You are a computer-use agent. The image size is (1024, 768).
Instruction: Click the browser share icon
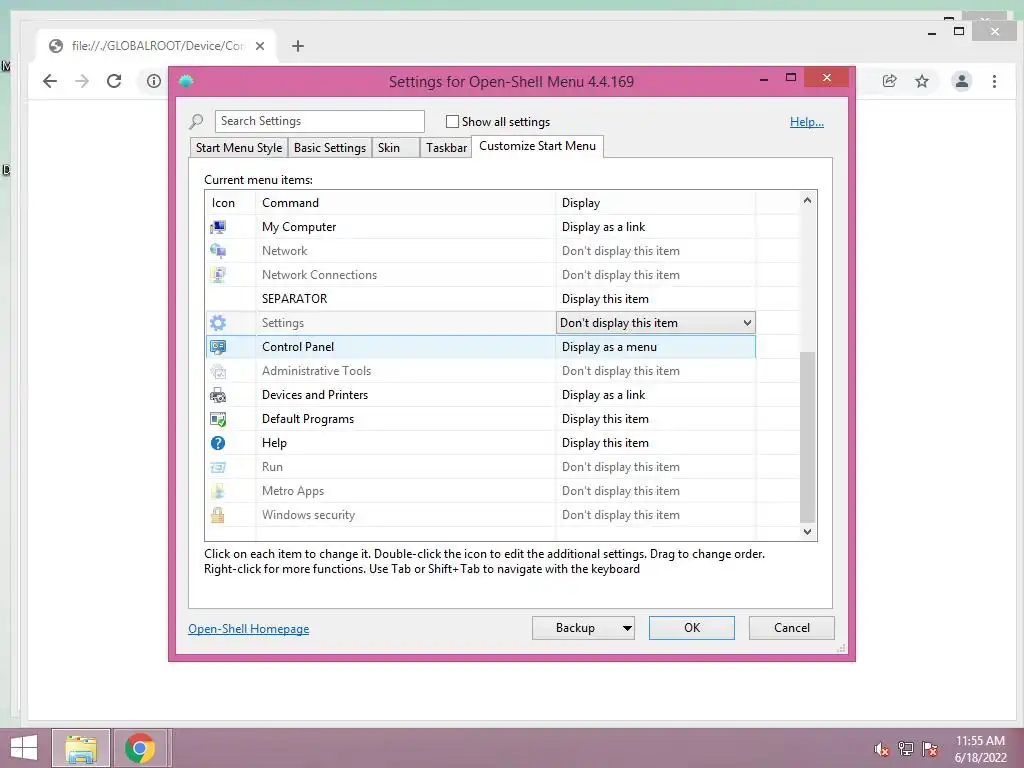pos(889,81)
